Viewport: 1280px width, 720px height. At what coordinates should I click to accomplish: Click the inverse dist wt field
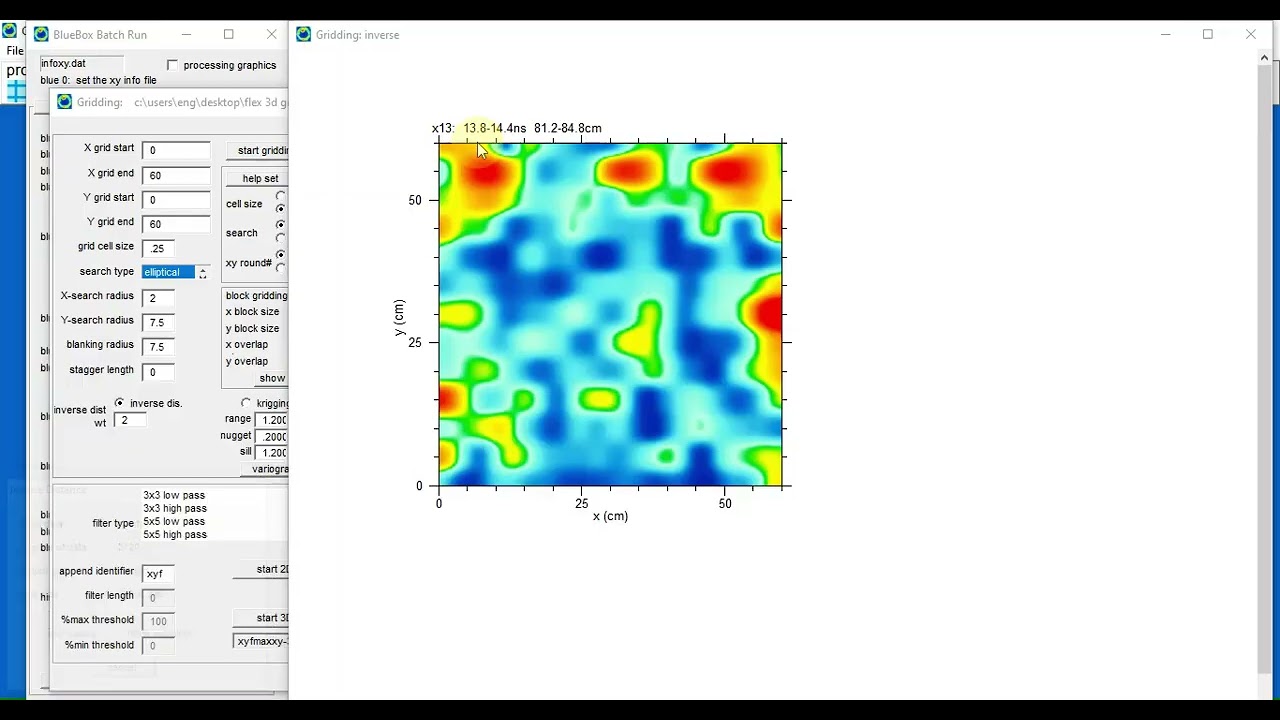132,420
